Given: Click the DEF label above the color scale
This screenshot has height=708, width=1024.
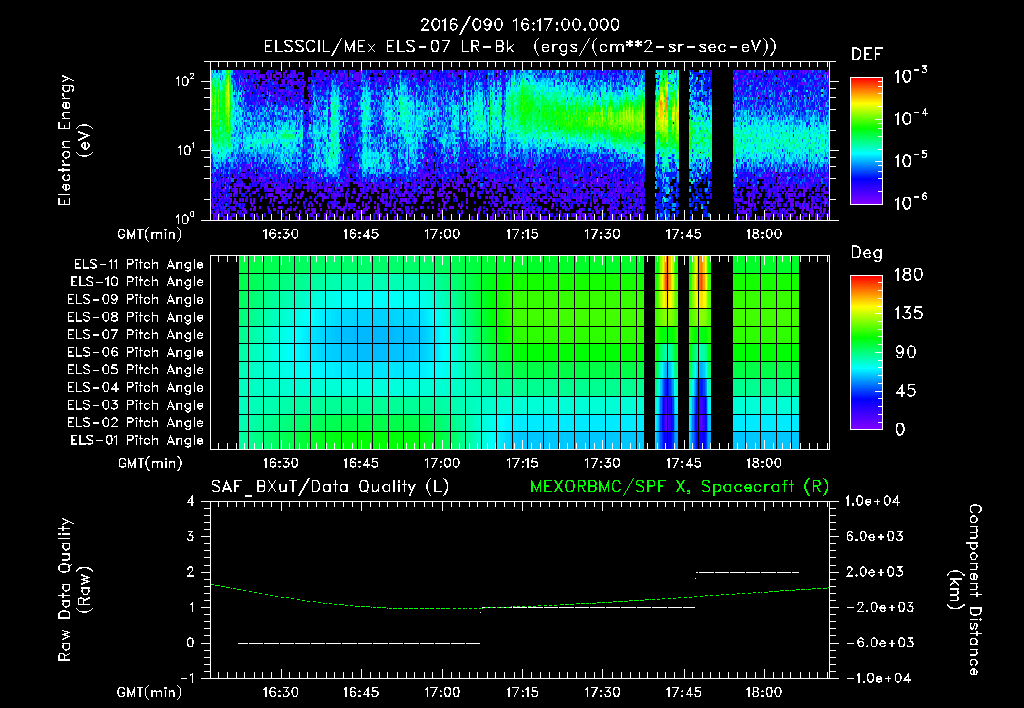Looking at the screenshot, I should pyautogui.click(x=866, y=54).
